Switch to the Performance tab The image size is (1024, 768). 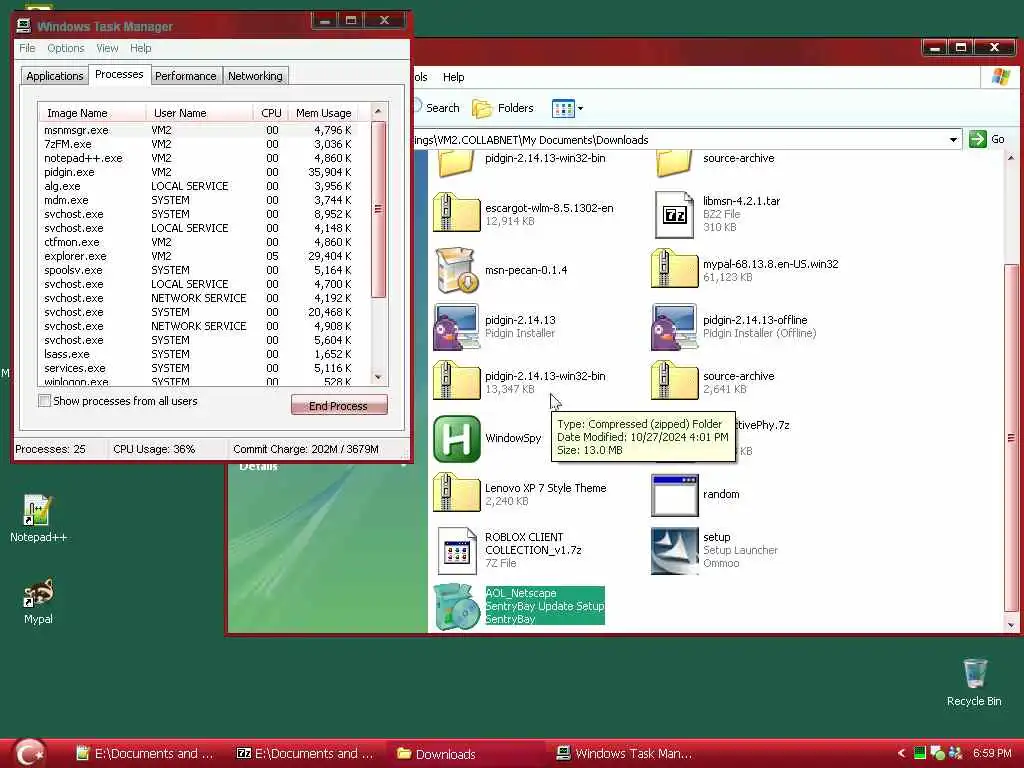pos(185,76)
